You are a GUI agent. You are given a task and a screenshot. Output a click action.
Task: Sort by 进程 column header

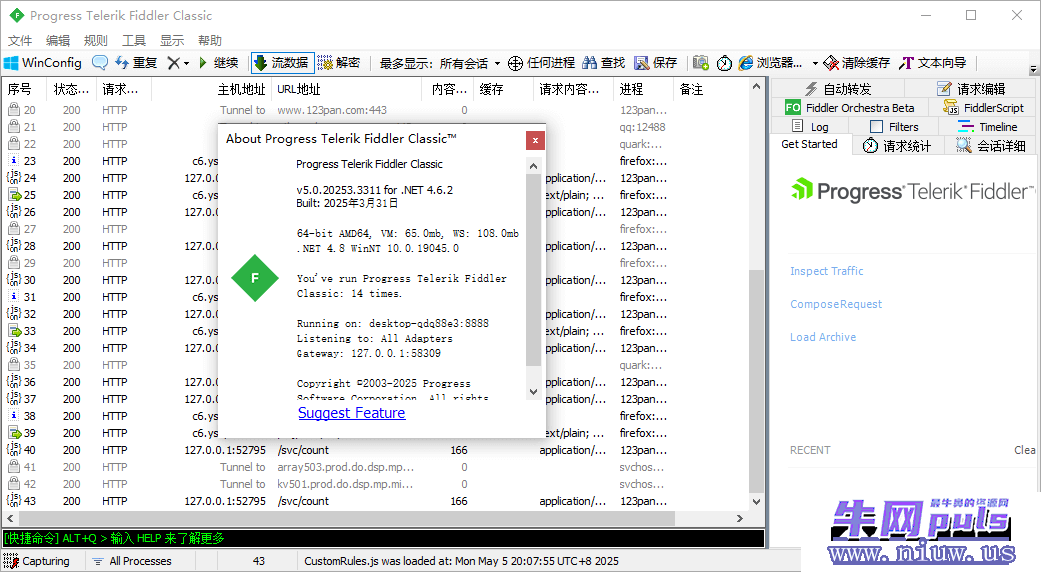point(643,89)
